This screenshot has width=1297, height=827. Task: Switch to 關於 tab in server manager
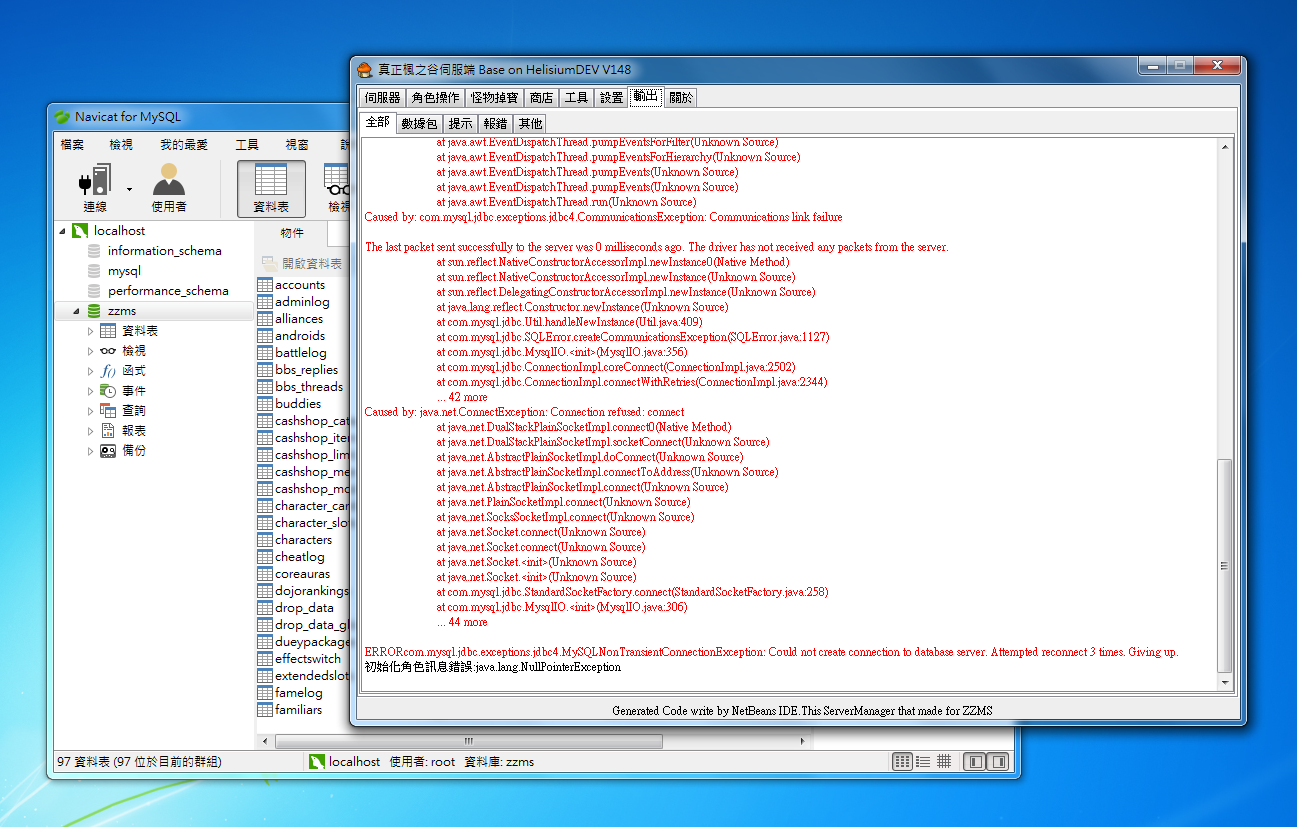(680, 97)
